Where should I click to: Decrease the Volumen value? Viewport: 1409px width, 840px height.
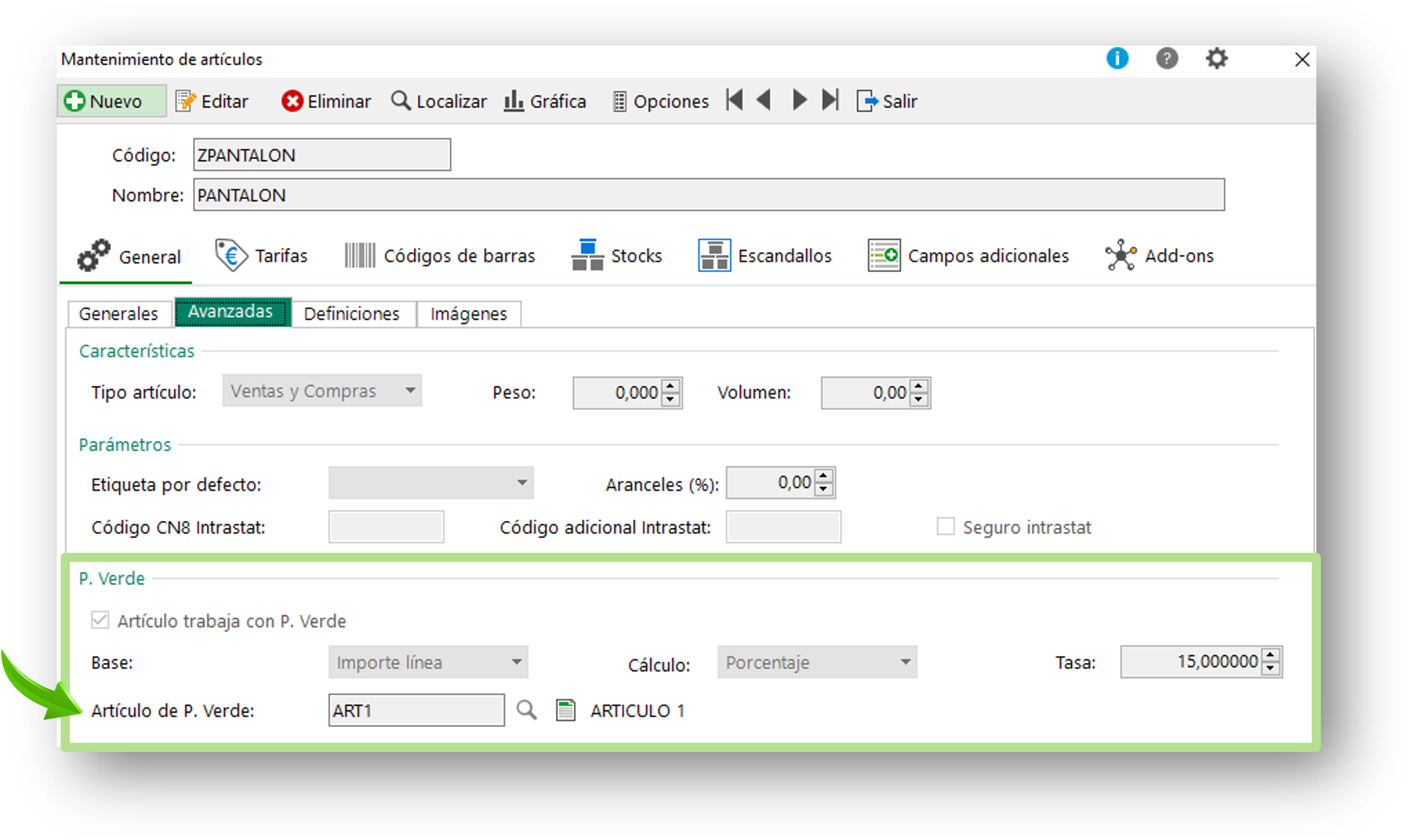pyautogui.click(x=919, y=400)
